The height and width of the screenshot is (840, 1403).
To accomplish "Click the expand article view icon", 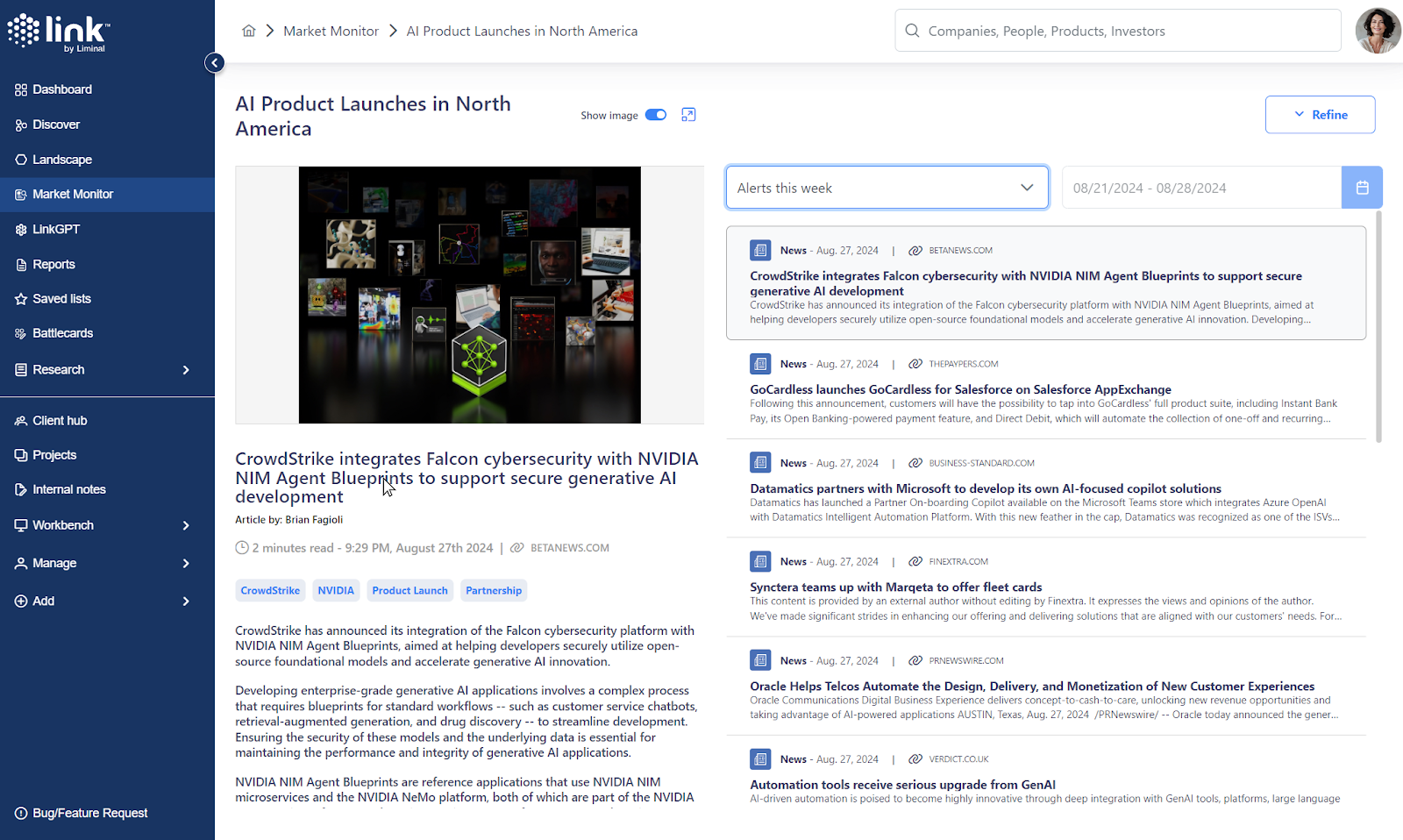I will (688, 115).
